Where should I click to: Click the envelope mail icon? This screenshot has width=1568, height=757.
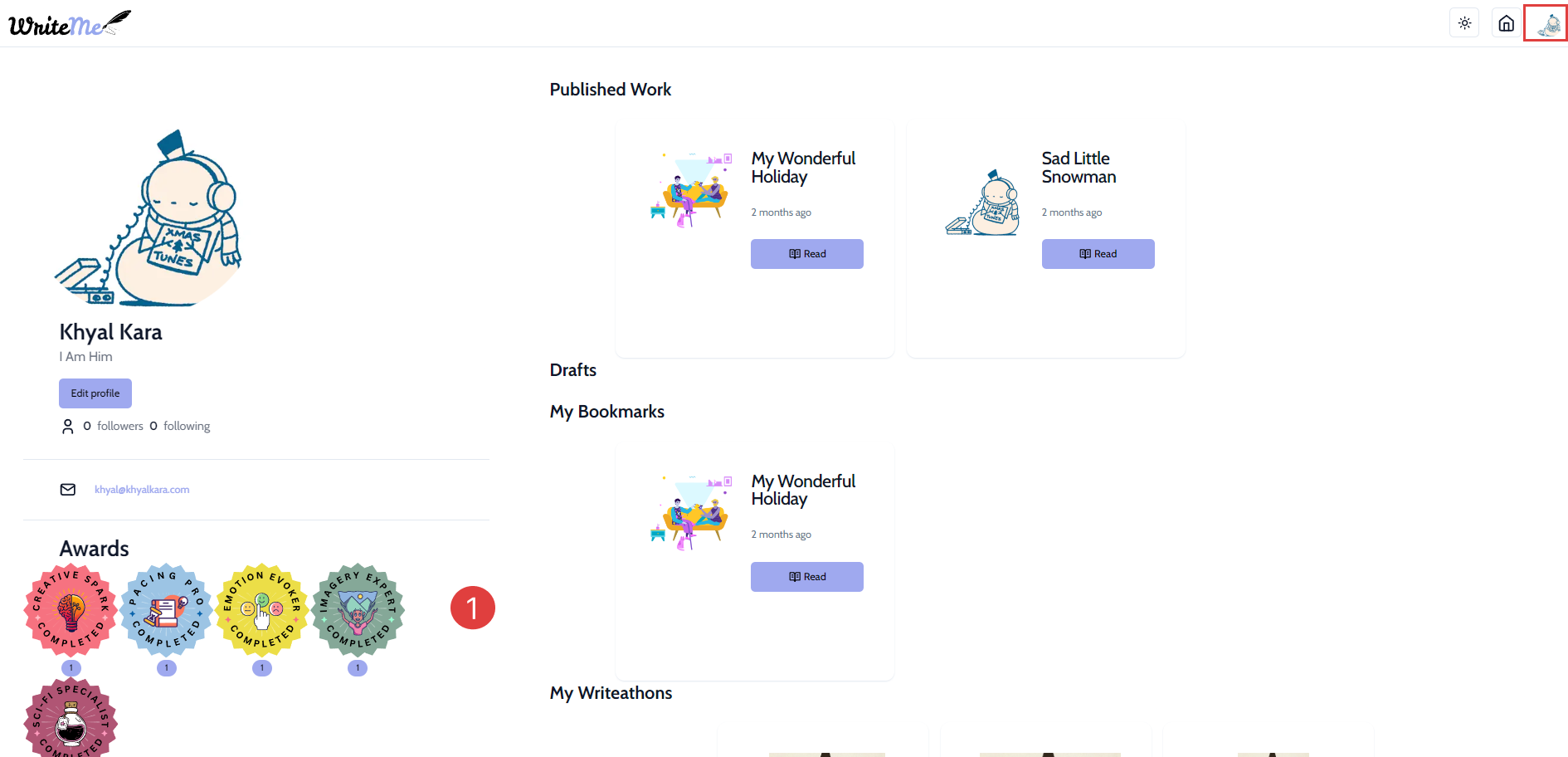tap(68, 490)
